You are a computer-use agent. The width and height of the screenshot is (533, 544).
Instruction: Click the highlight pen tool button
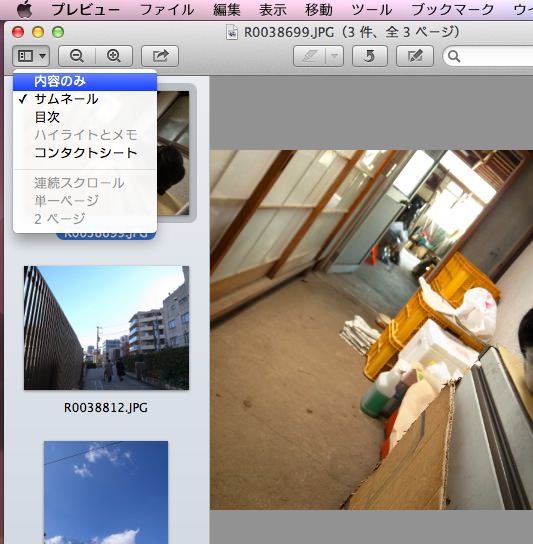point(310,56)
